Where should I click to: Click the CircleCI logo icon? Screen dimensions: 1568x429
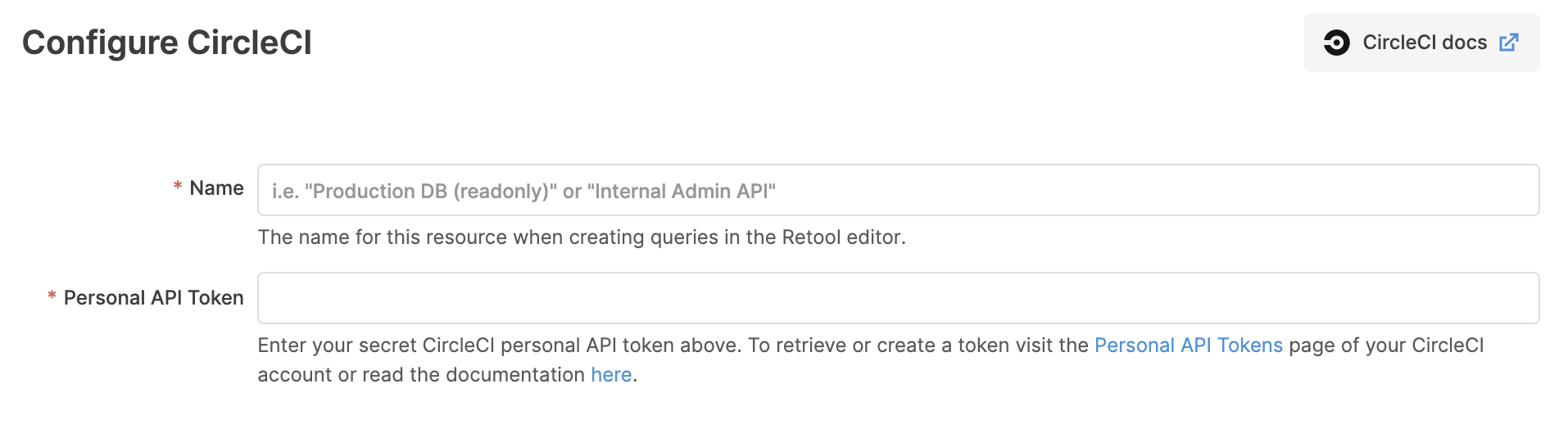(1336, 43)
